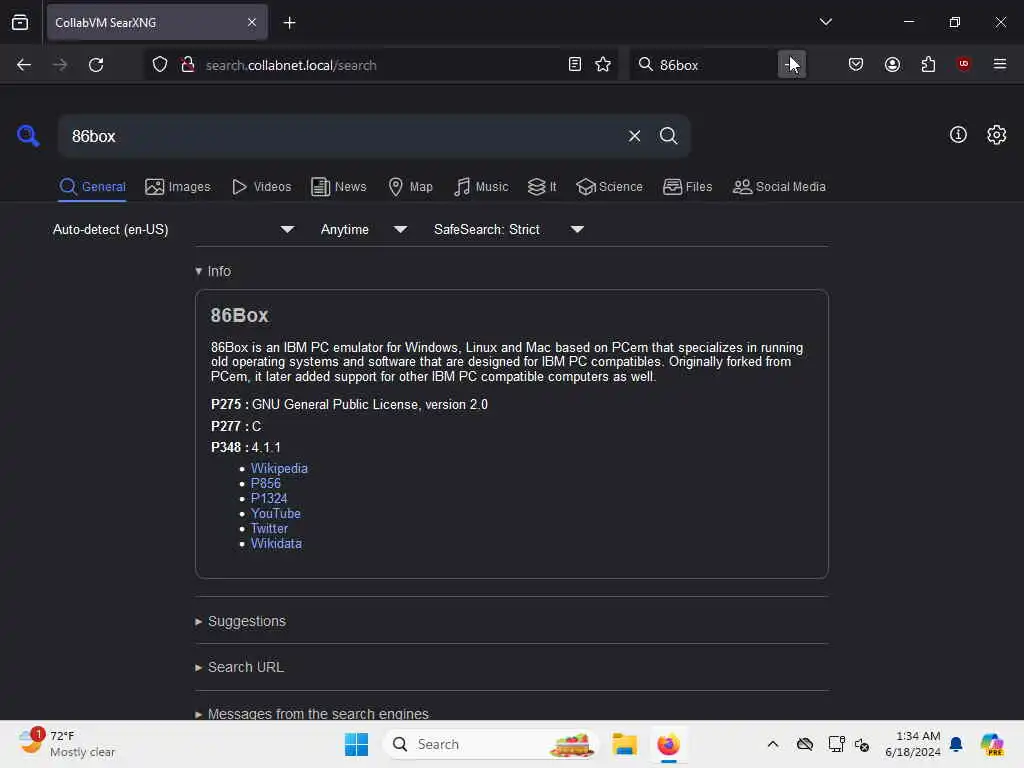Focus the SearXNG 86box search field
The image size is (1024, 768).
coord(343,136)
